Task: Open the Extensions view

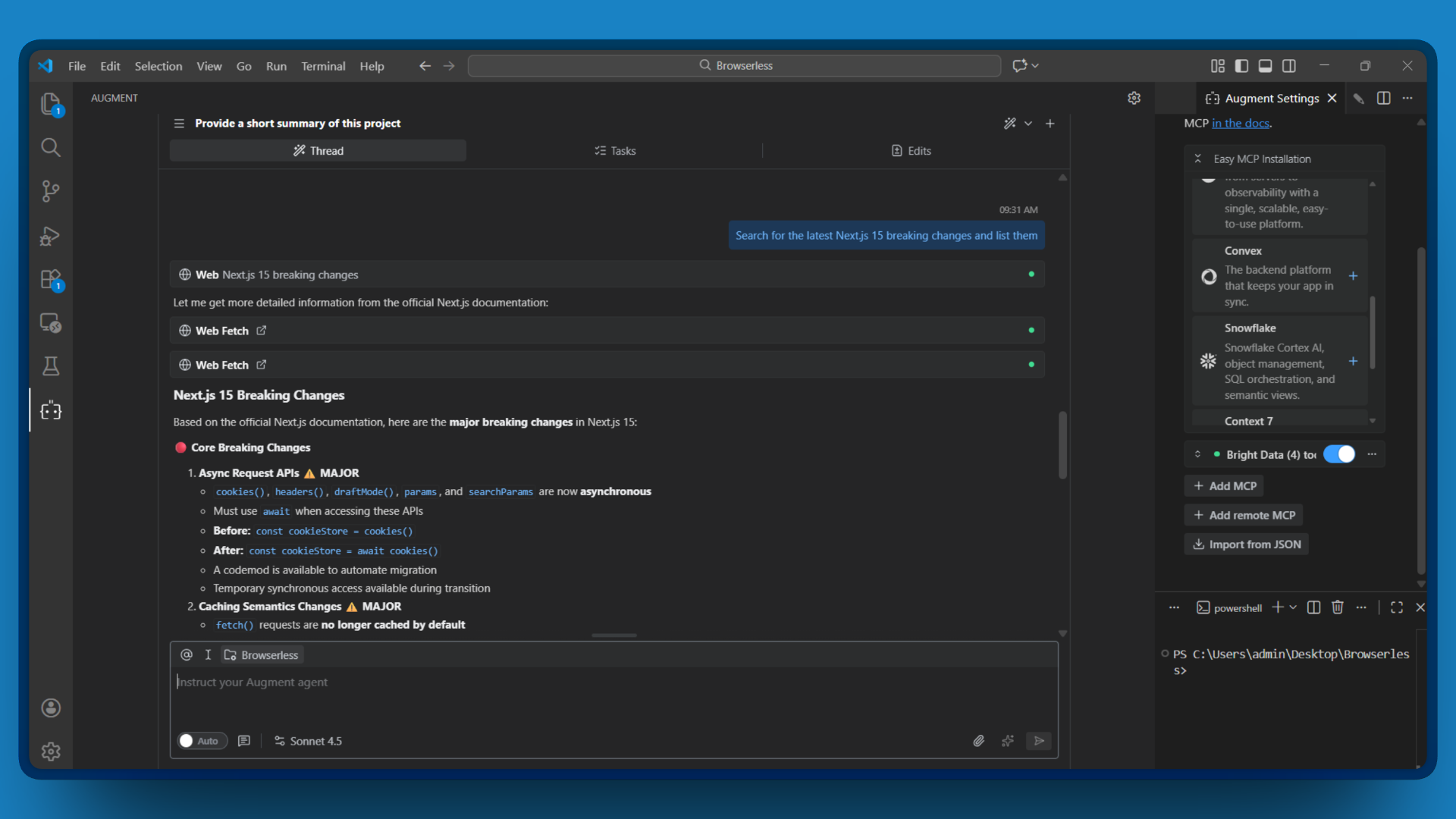Action: [51, 279]
